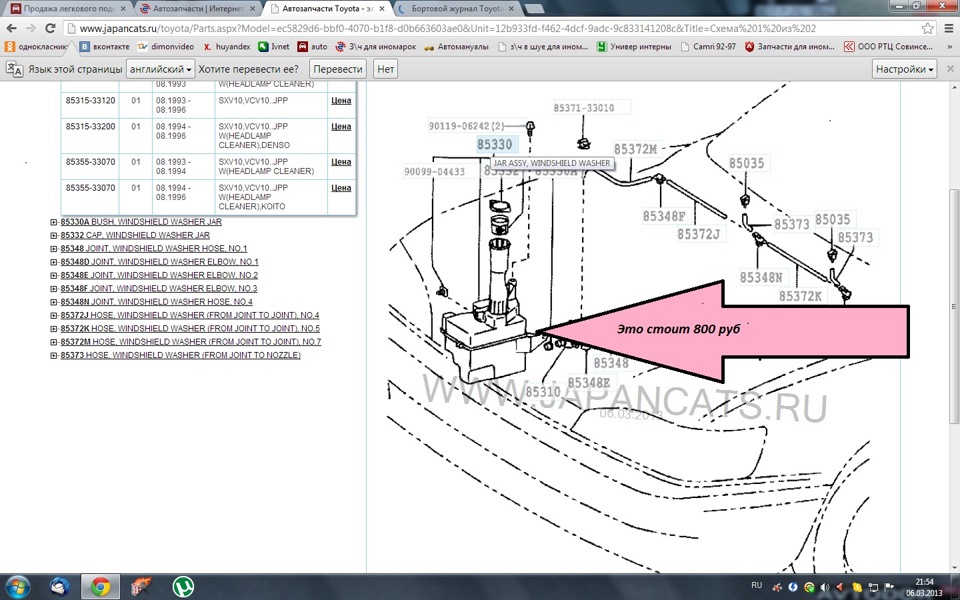Open uTorrent from the taskbar

pos(182,587)
